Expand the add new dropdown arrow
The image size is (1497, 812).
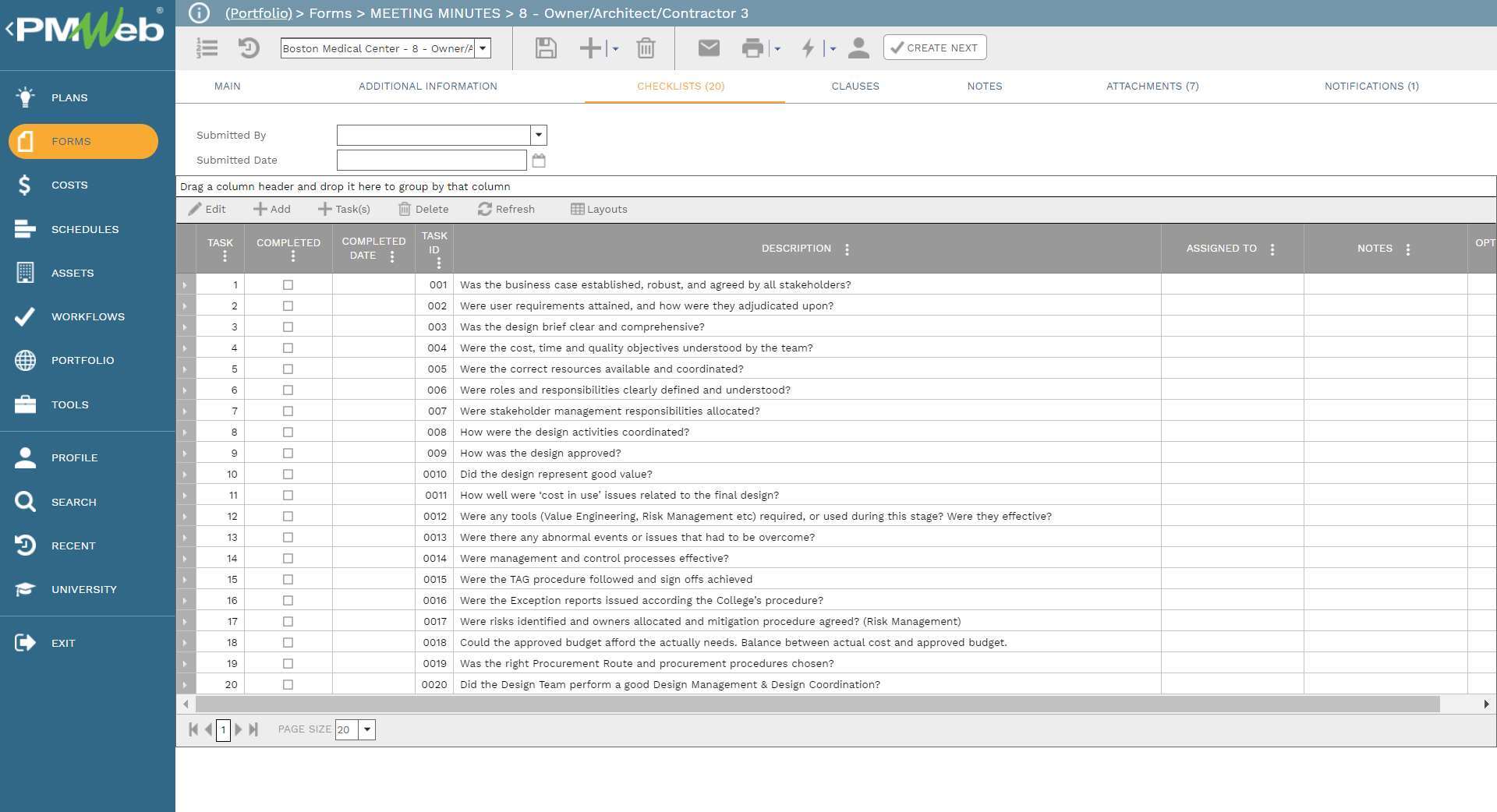coord(615,49)
